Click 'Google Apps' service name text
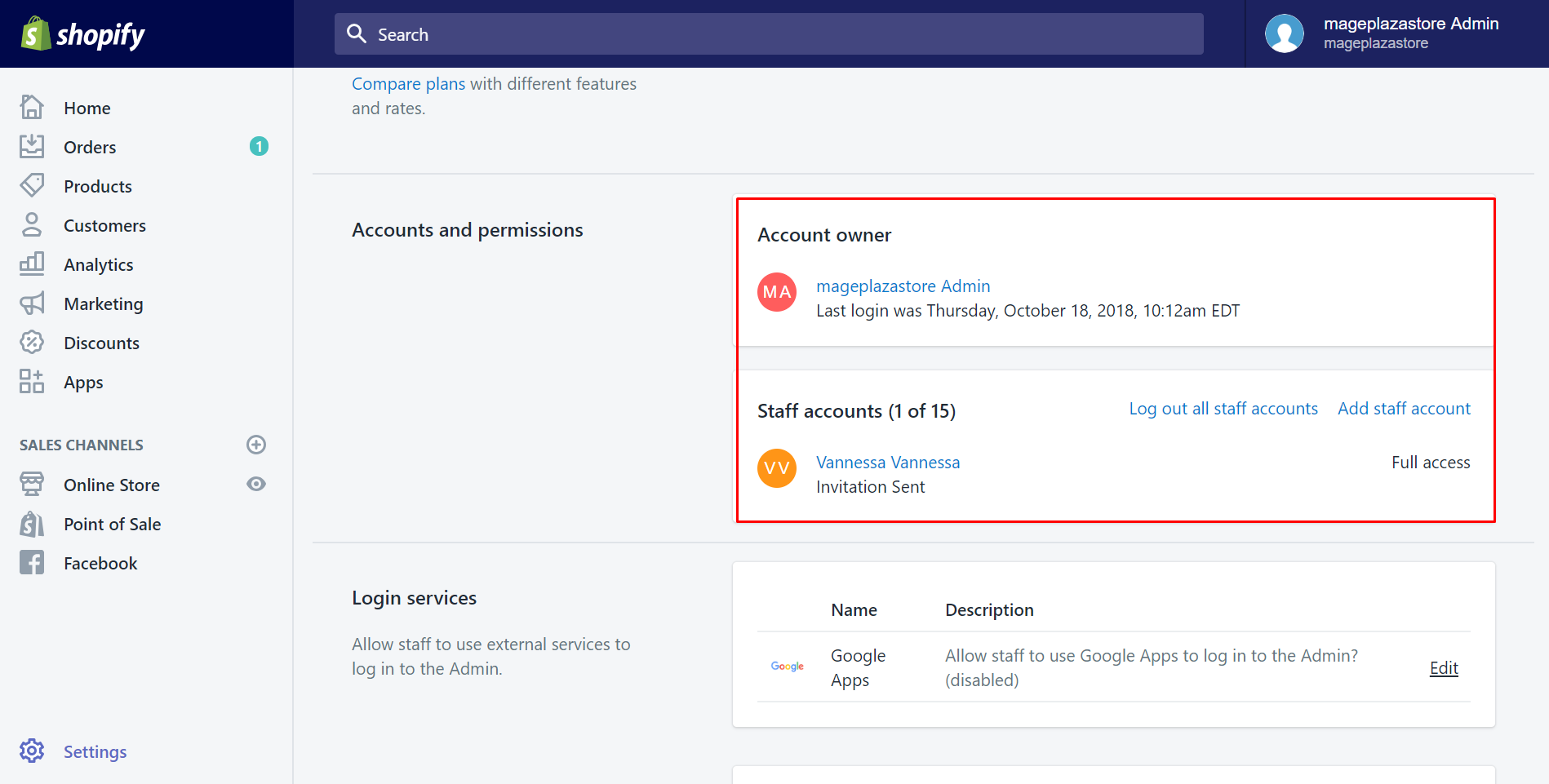The image size is (1549, 784). pyautogui.click(x=858, y=668)
